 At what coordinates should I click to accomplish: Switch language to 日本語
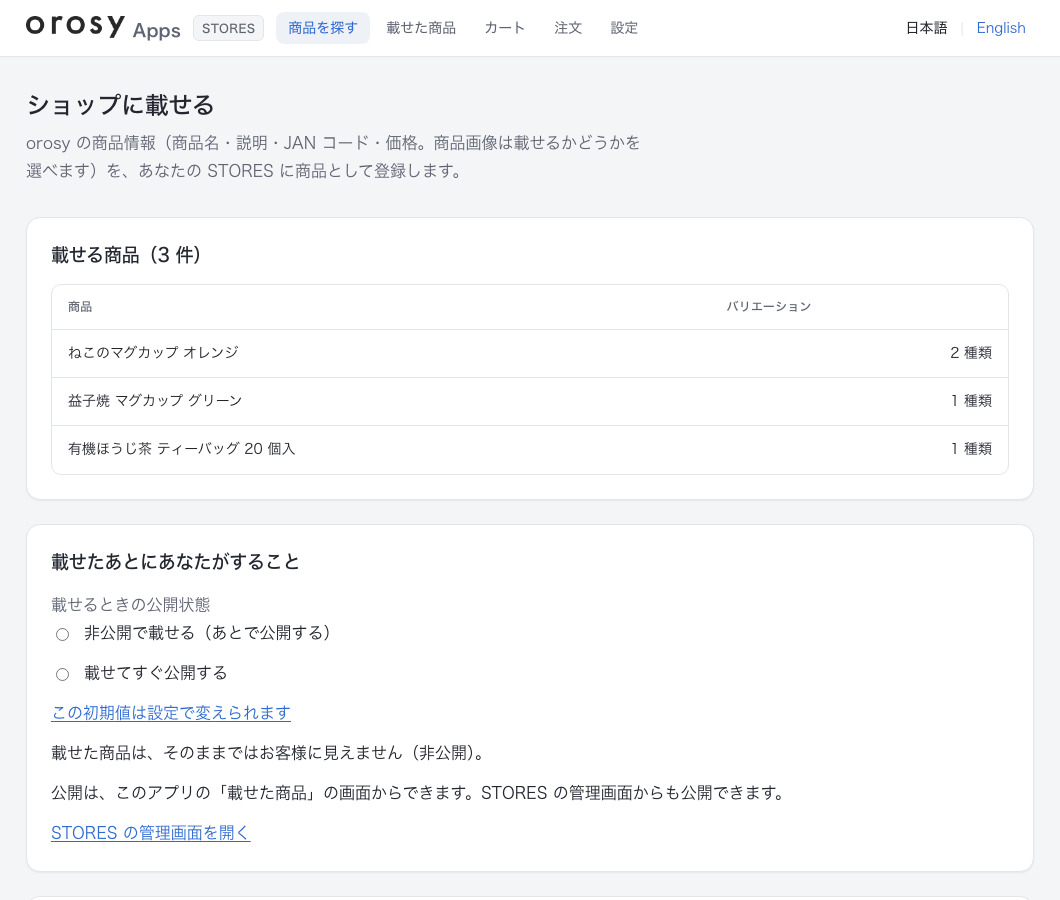(926, 28)
